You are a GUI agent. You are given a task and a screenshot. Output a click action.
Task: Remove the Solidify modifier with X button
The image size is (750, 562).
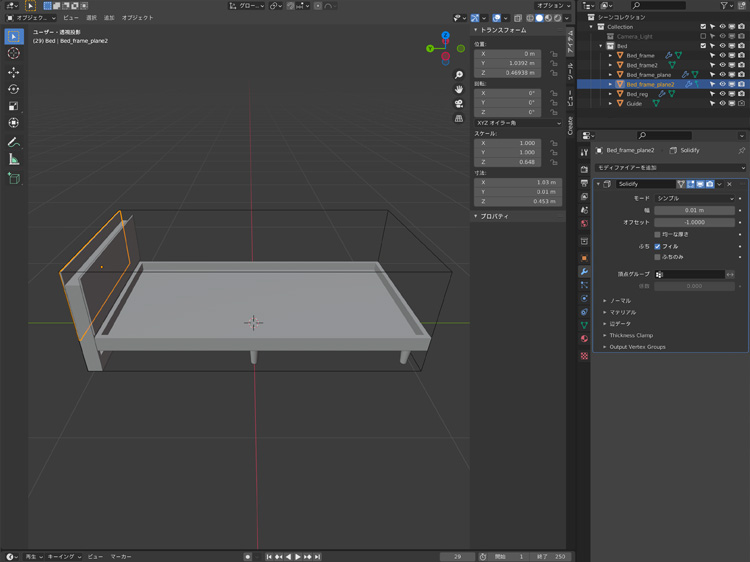730,184
